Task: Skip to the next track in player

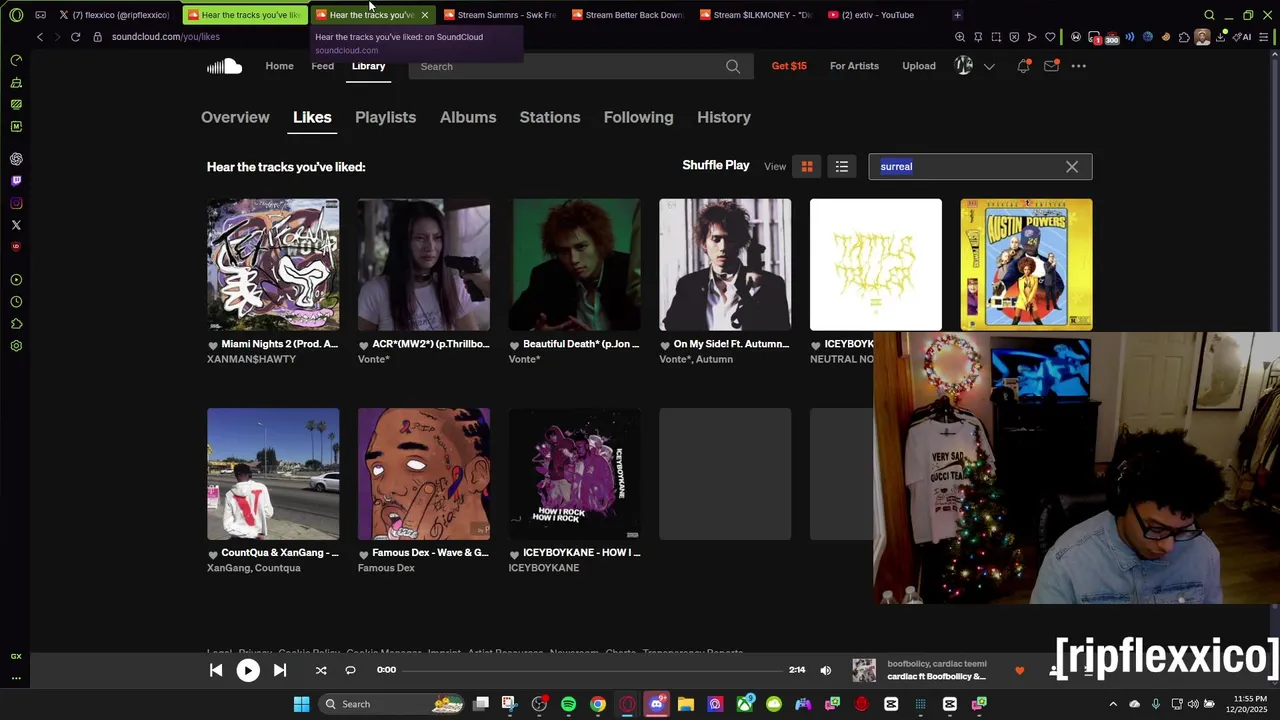Action: (x=280, y=671)
